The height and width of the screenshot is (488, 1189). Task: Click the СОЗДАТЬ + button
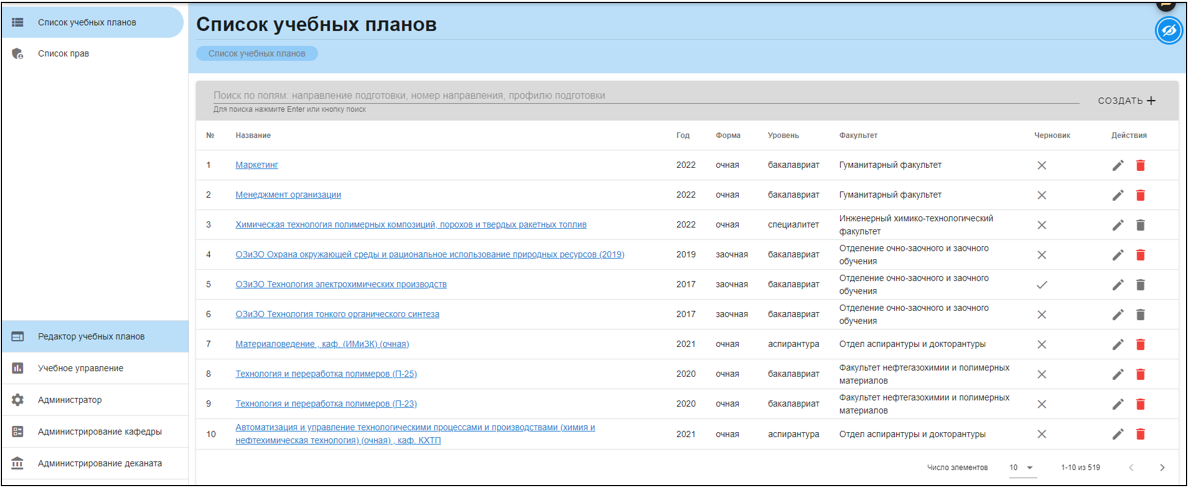click(1126, 101)
